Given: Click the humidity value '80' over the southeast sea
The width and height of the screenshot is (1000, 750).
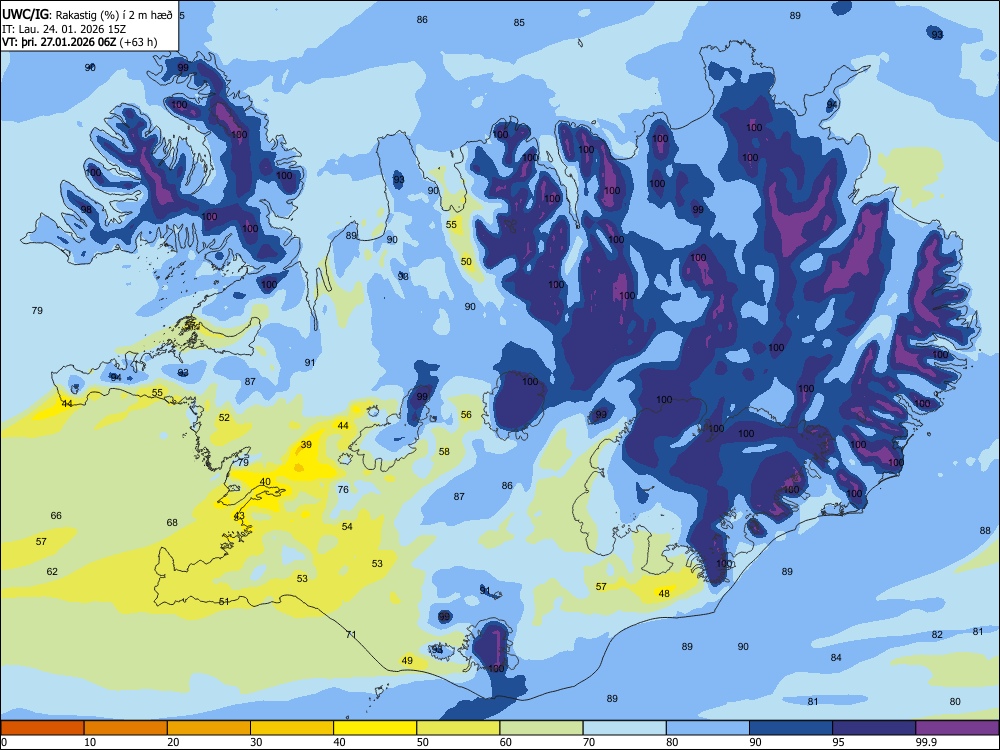Looking at the screenshot, I should tap(955, 702).
